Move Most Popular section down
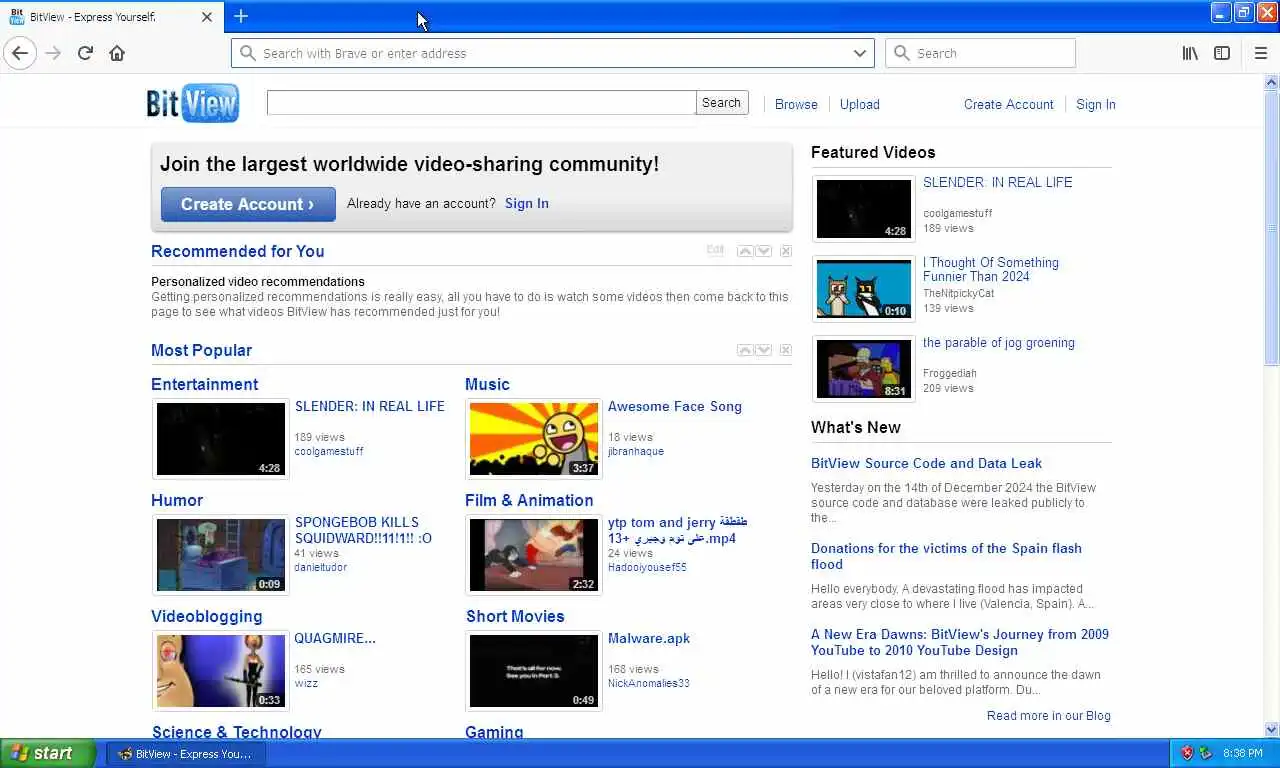 (x=764, y=350)
